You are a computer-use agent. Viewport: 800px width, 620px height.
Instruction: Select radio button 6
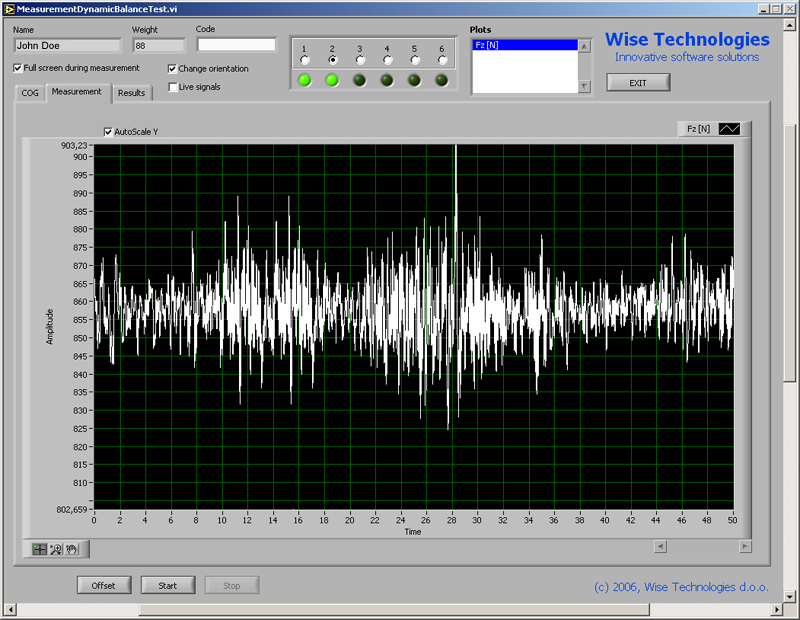coord(442,60)
